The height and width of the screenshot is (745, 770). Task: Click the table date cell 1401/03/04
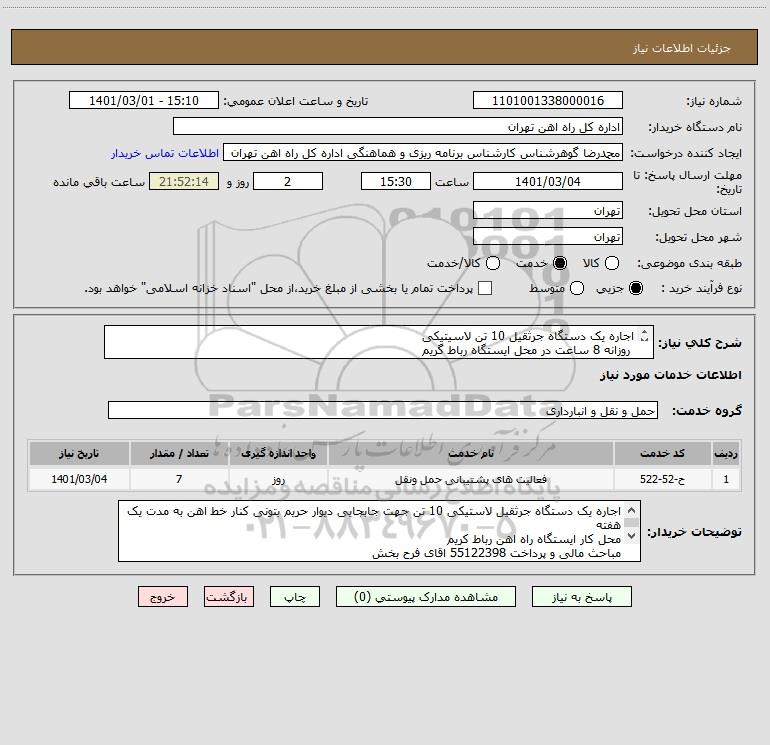point(79,479)
